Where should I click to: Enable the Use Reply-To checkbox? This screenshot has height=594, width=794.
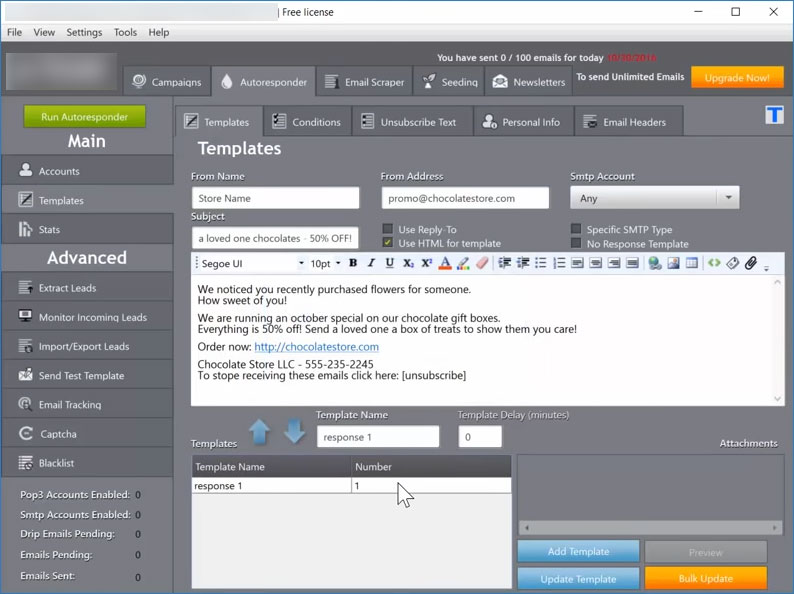click(x=389, y=229)
